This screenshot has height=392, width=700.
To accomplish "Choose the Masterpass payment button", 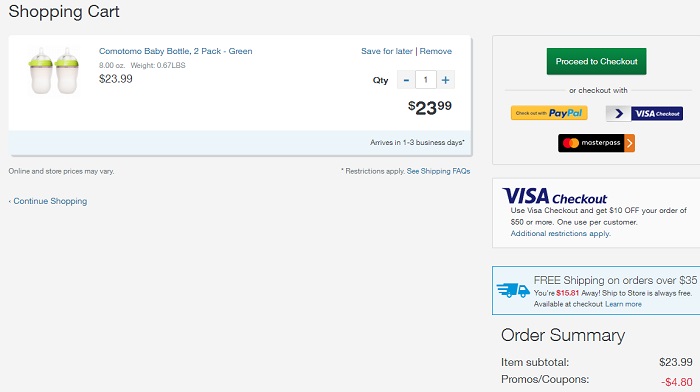I will coord(596,143).
